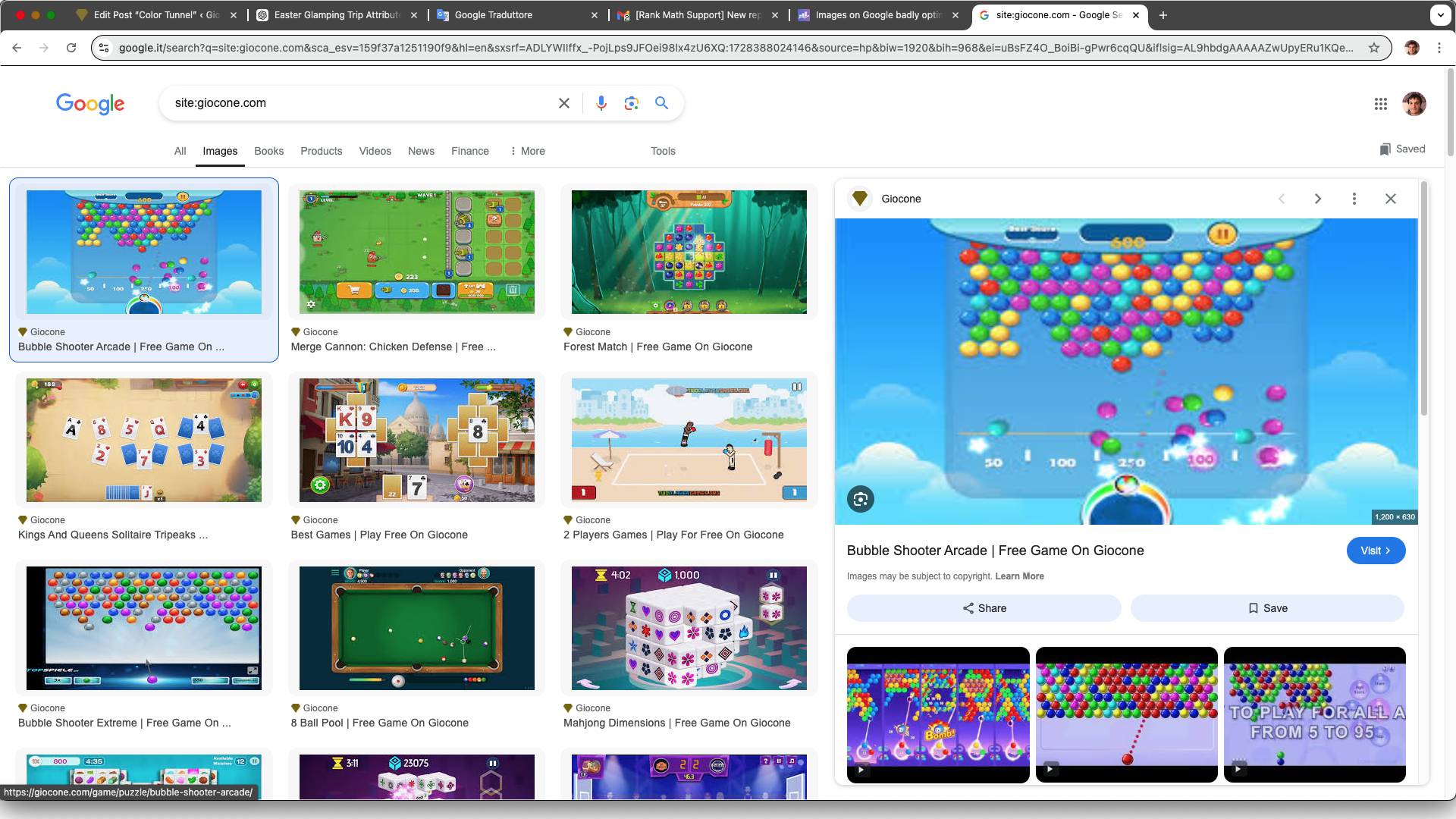Reload the current page
Image resolution: width=1456 pixels, height=819 pixels.
coord(71,48)
